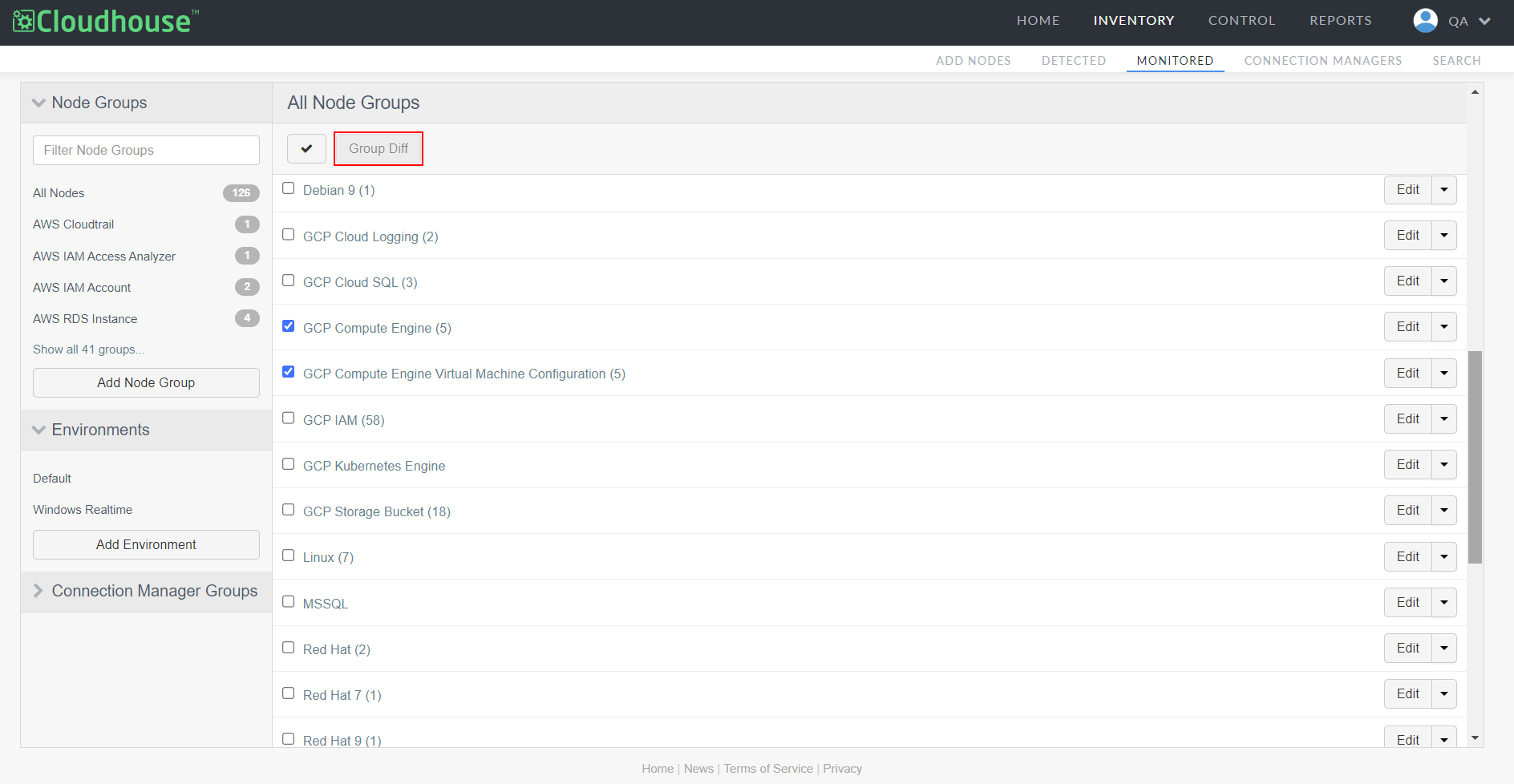Expand the Edit dropdown for GCP IAM

coord(1444,419)
